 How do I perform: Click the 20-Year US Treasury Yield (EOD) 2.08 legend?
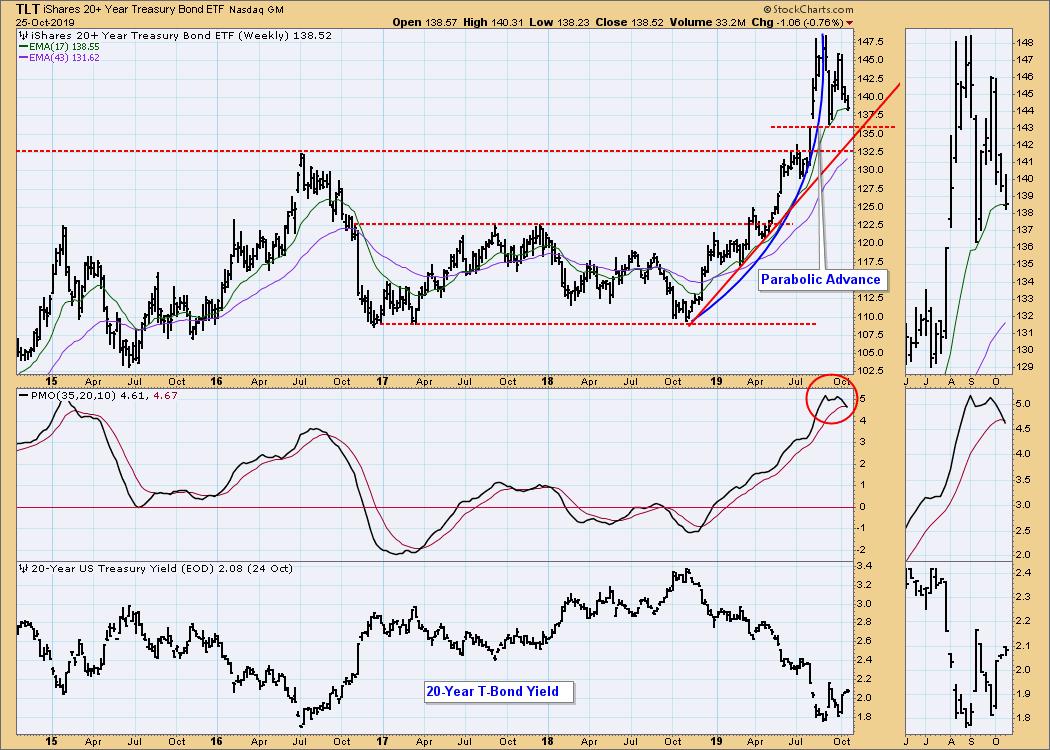tap(161, 569)
